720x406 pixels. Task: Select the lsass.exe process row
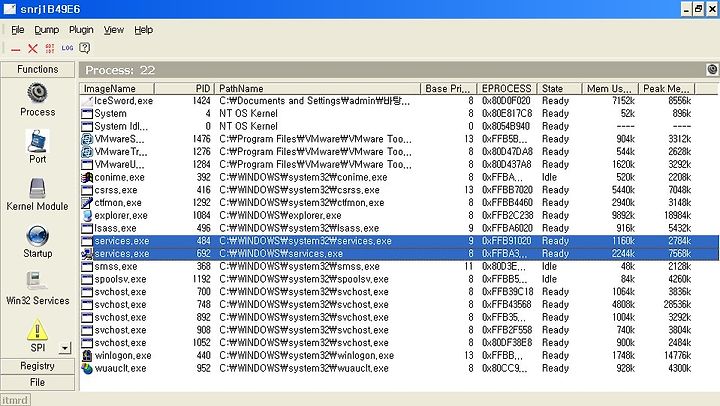(x=399, y=228)
